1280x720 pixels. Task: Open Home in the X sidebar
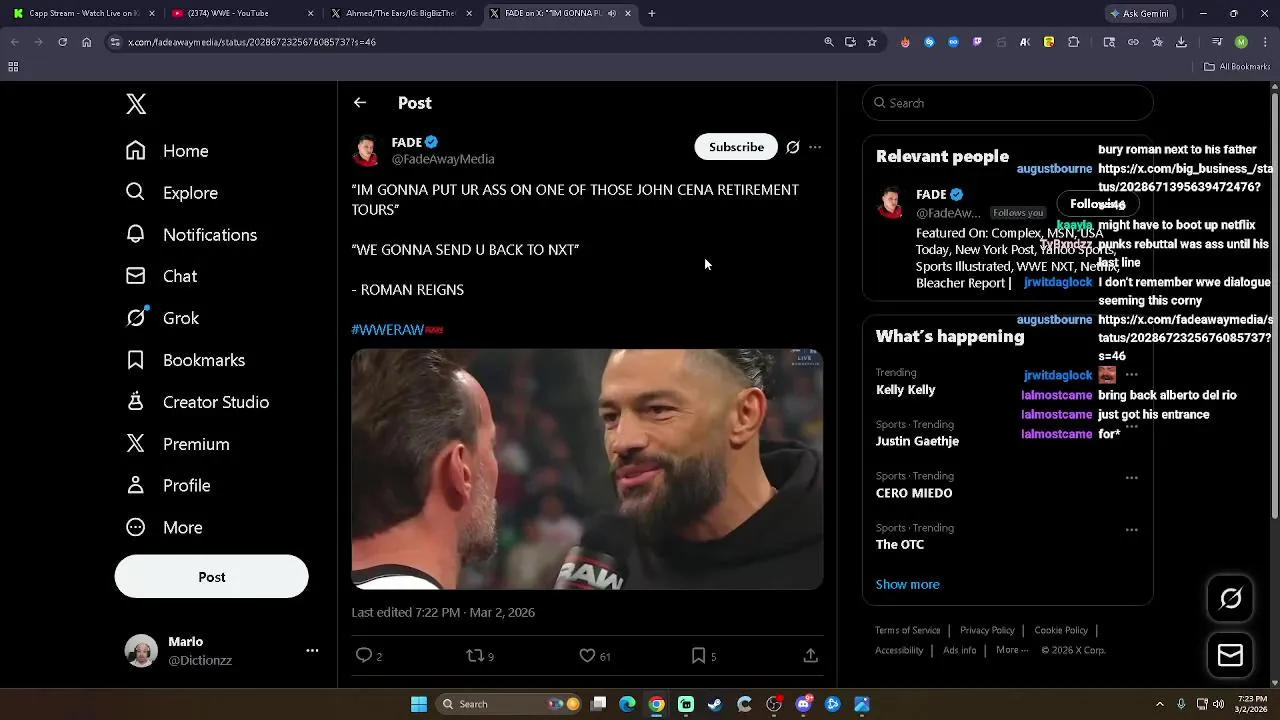click(167, 151)
